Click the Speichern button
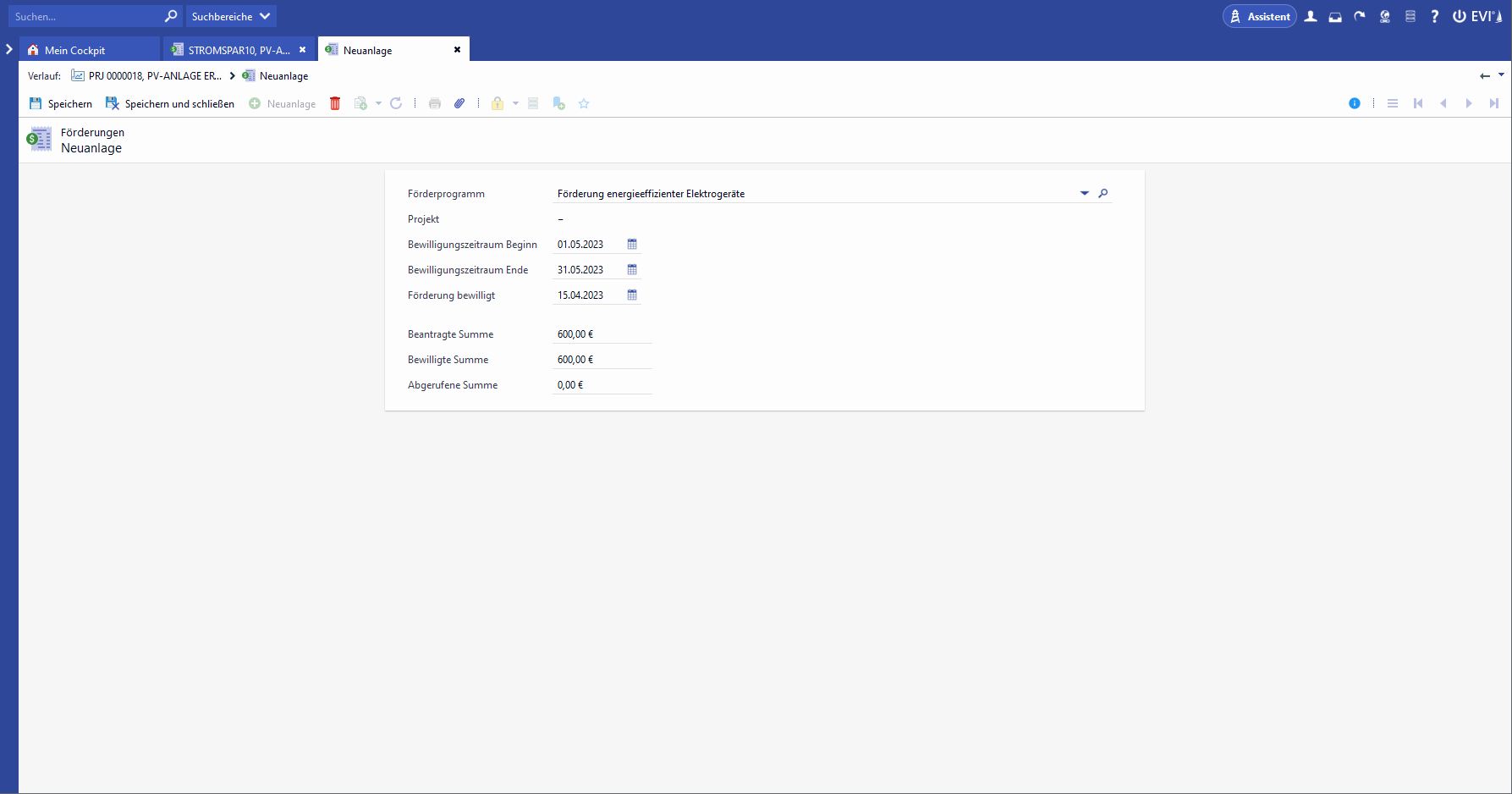The width and height of the screenshot is (1512, 794). (x=61, y=103)
